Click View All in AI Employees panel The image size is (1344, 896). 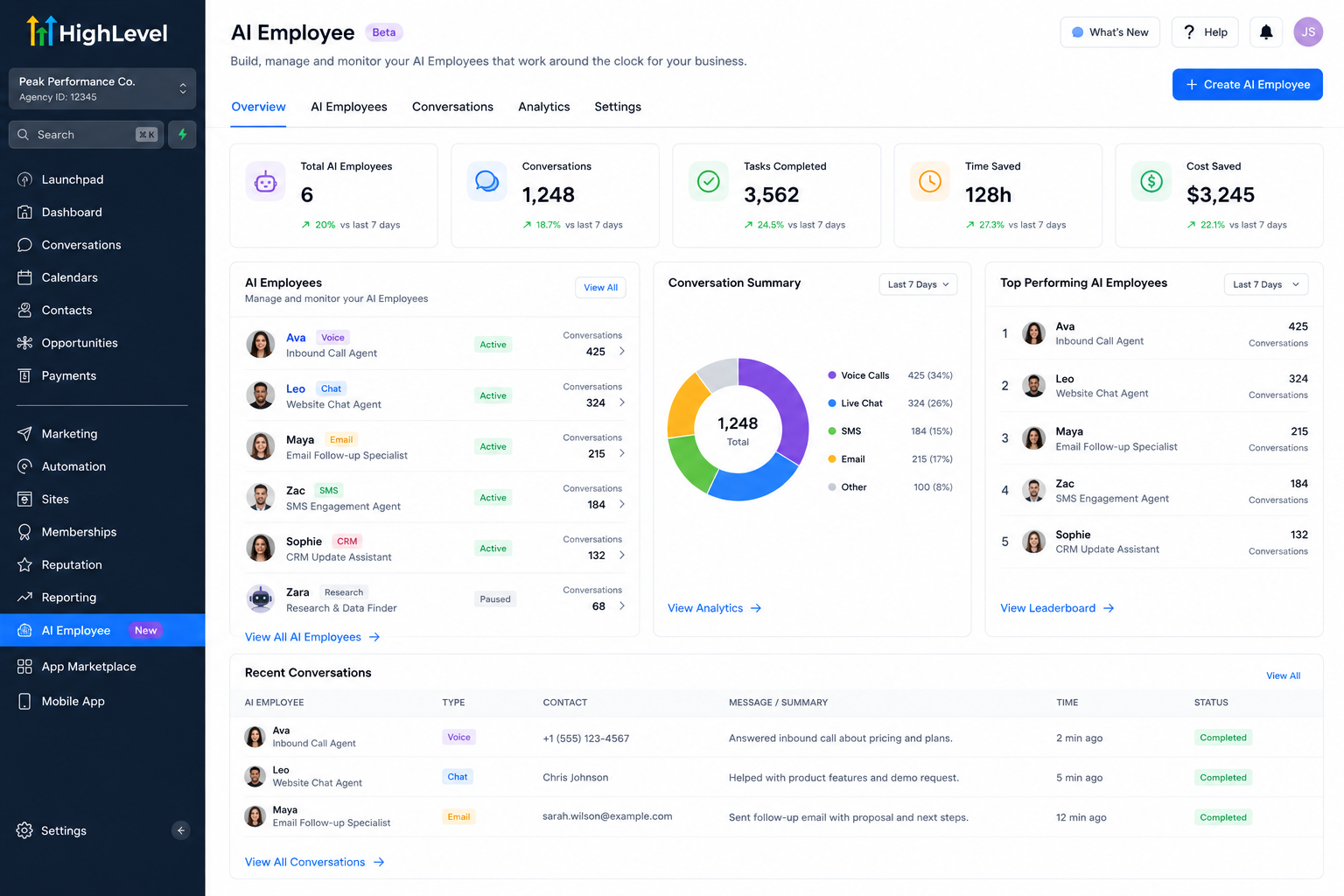tap(600, 287)
